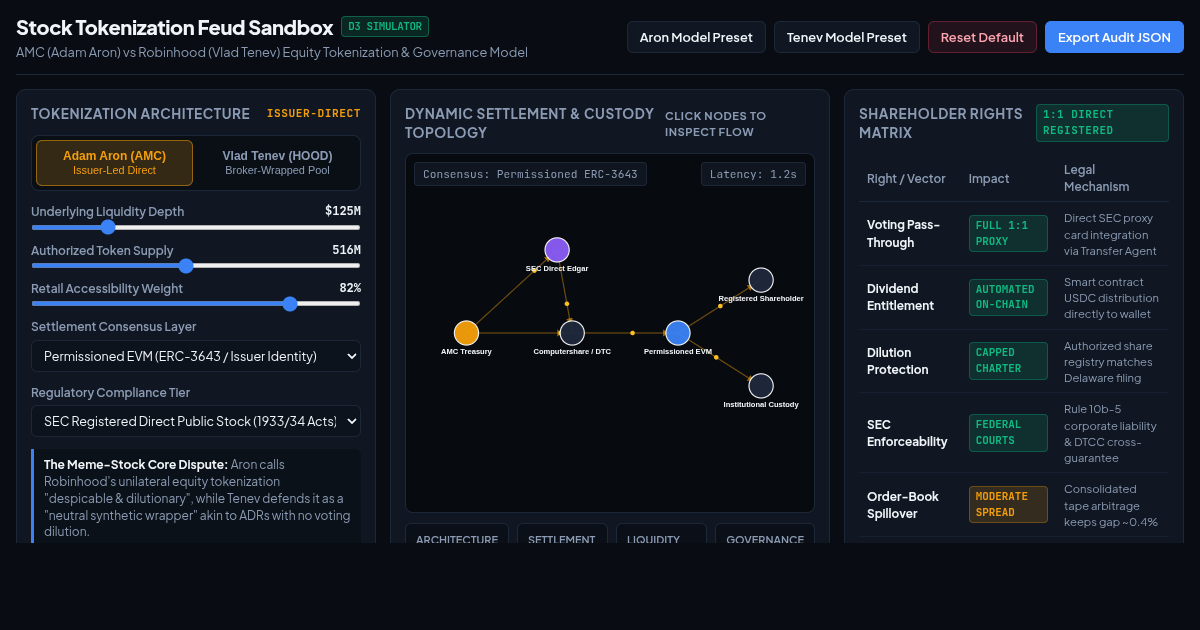The image size is (1200, 630).
Task: Click the $125M liquidity depth value
Action: (343, 211)
